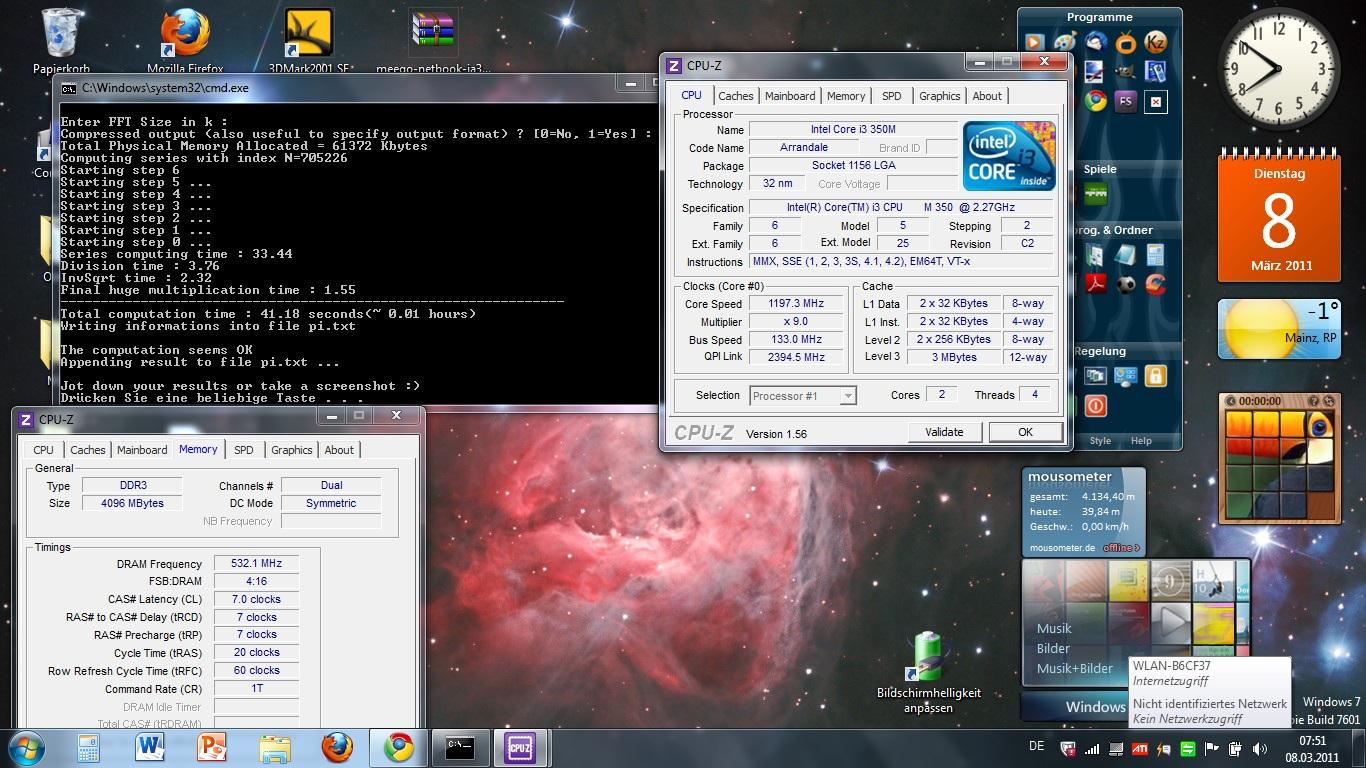
Task: Open Word from the taskbar
Action: pyautogui.click(x=149, y=747)
